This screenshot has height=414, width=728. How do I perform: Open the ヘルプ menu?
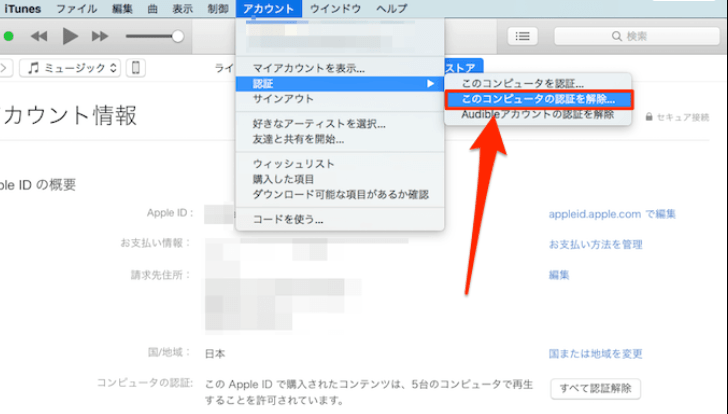[392, 9]
